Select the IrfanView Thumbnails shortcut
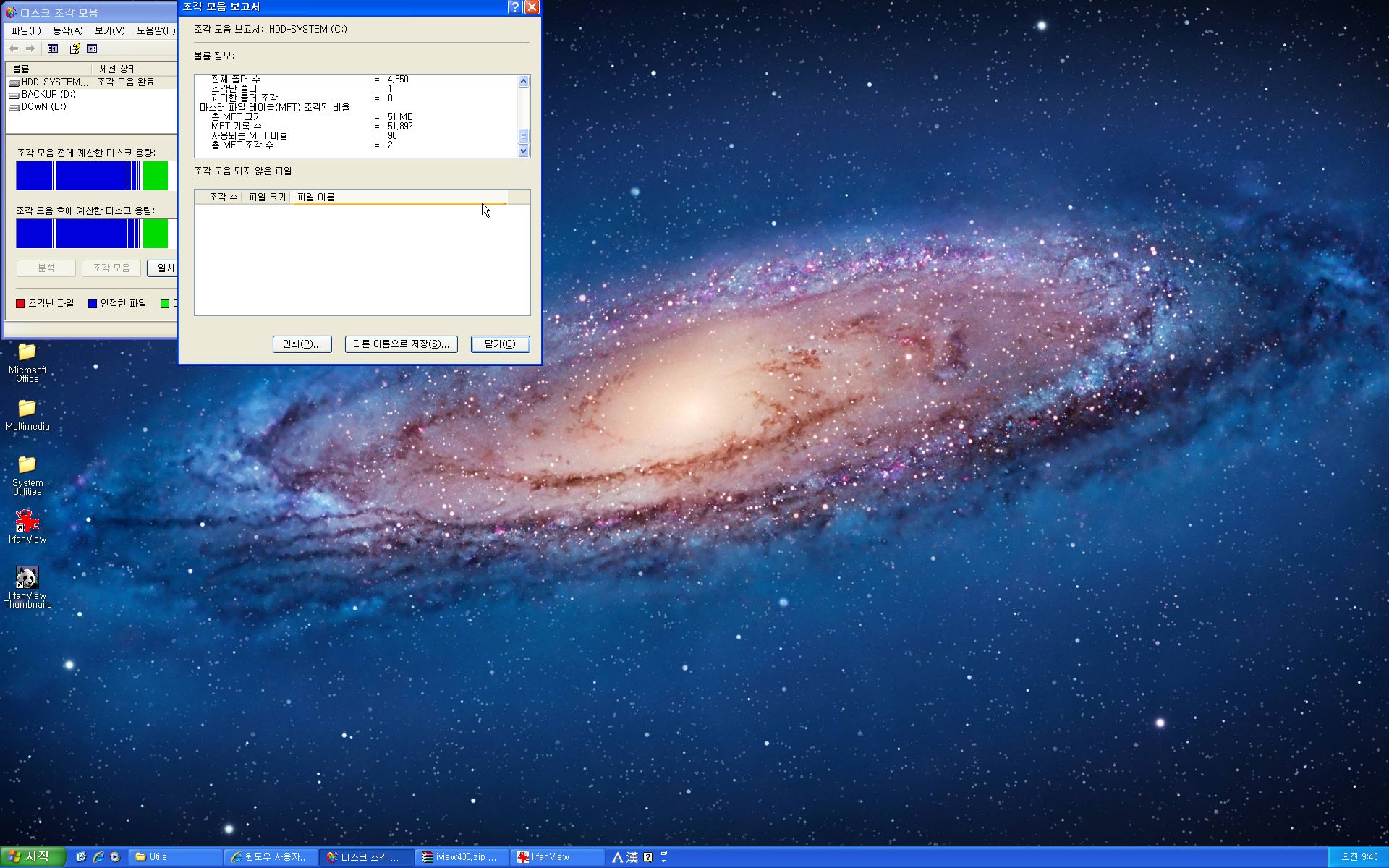This screenshot has height=868, width=1389. pos(27,587)
